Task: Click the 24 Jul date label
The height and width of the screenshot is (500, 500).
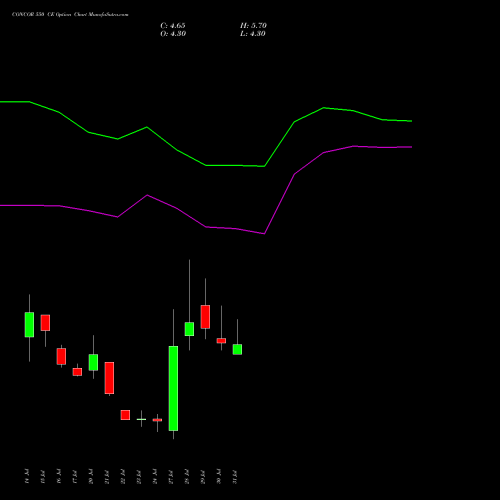Action: coord(155,476)
